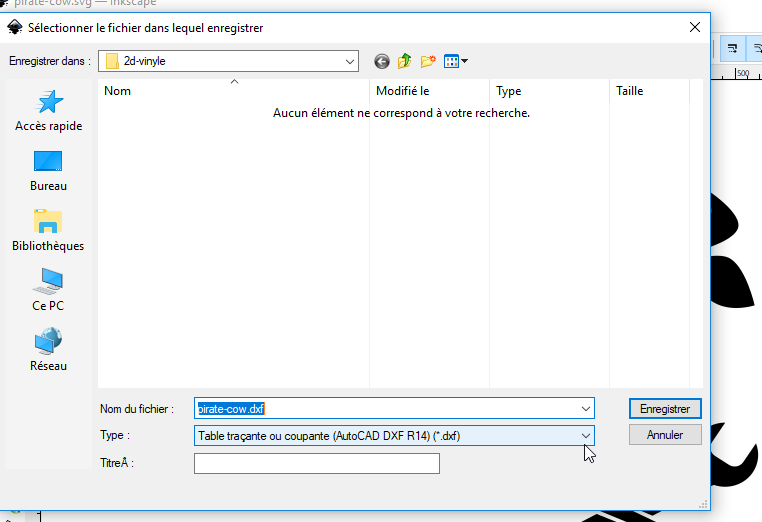
Task: Sort by Type column header
Action: point(550,91)
